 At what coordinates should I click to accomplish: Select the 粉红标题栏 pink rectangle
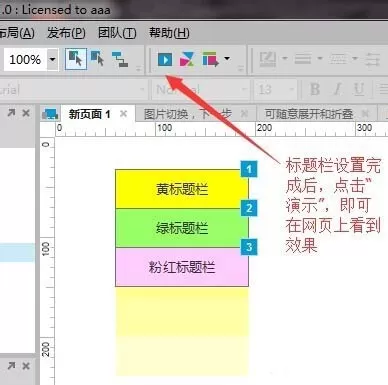tap(182, 267)
